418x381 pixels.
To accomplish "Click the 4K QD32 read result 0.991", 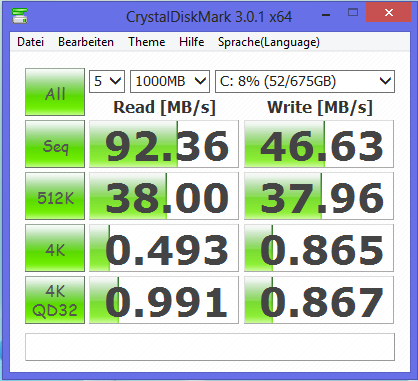I will click(164, 300).
